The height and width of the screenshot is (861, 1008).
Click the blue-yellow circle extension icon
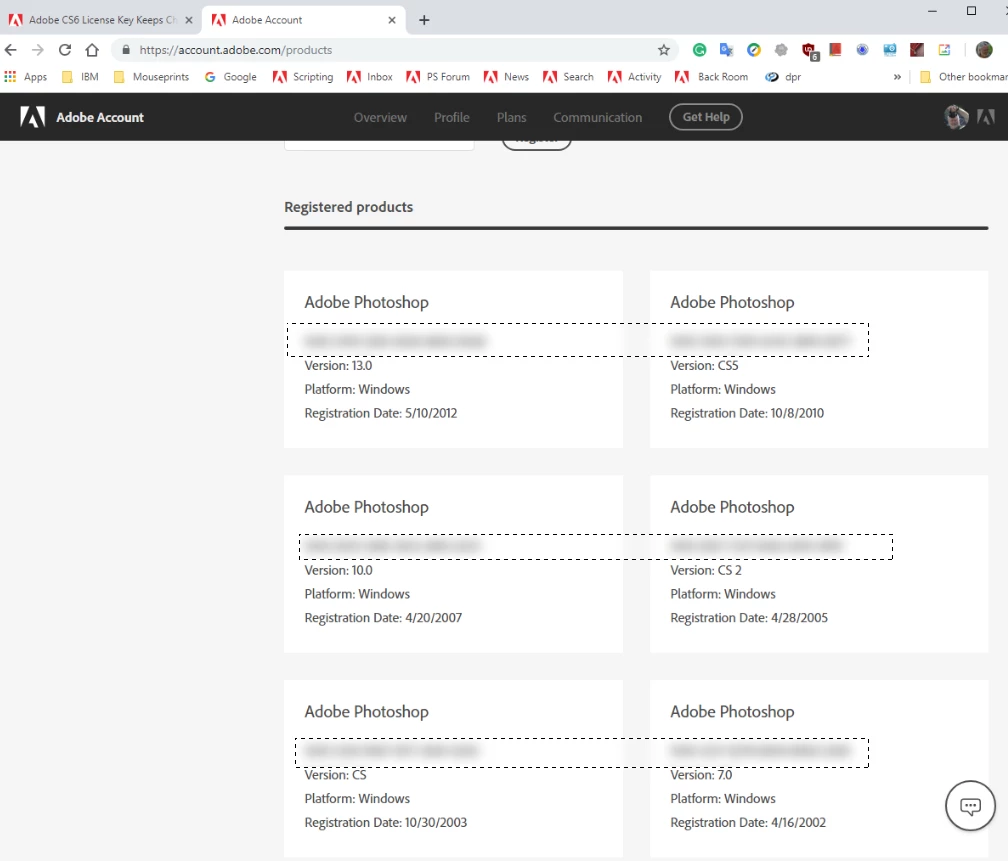click(x=753, y=50)
